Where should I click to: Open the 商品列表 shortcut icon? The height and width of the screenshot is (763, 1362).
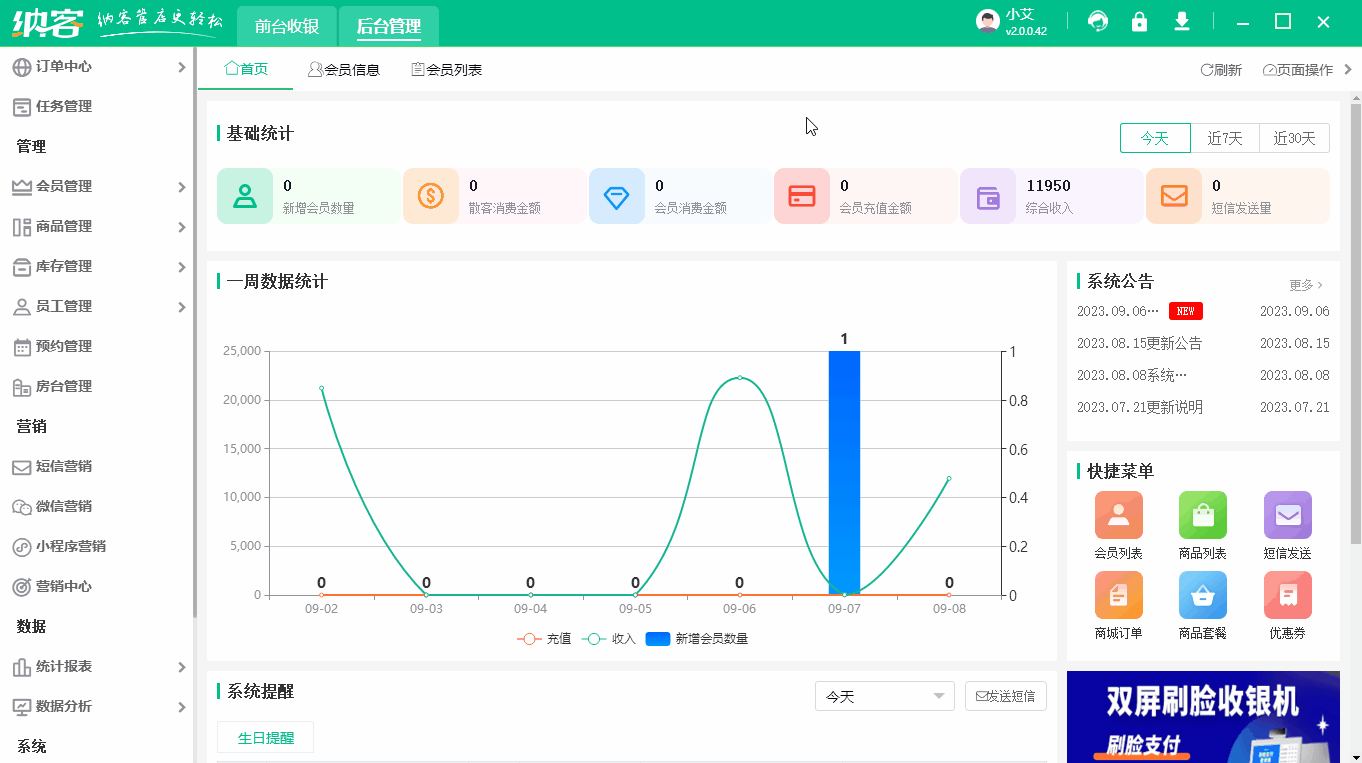(1202, 516)
